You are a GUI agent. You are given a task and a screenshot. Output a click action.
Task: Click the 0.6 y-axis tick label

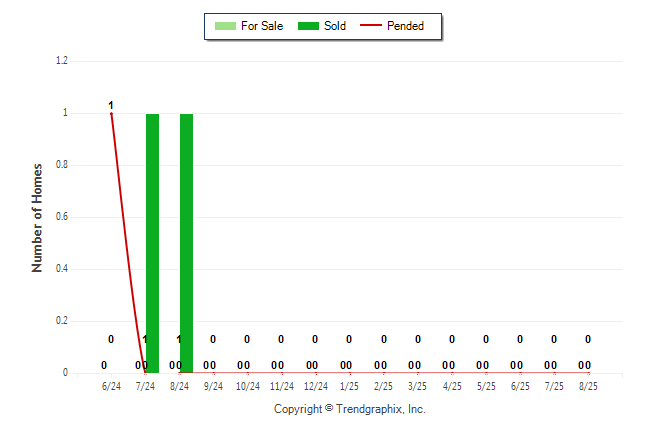[62, 216]
